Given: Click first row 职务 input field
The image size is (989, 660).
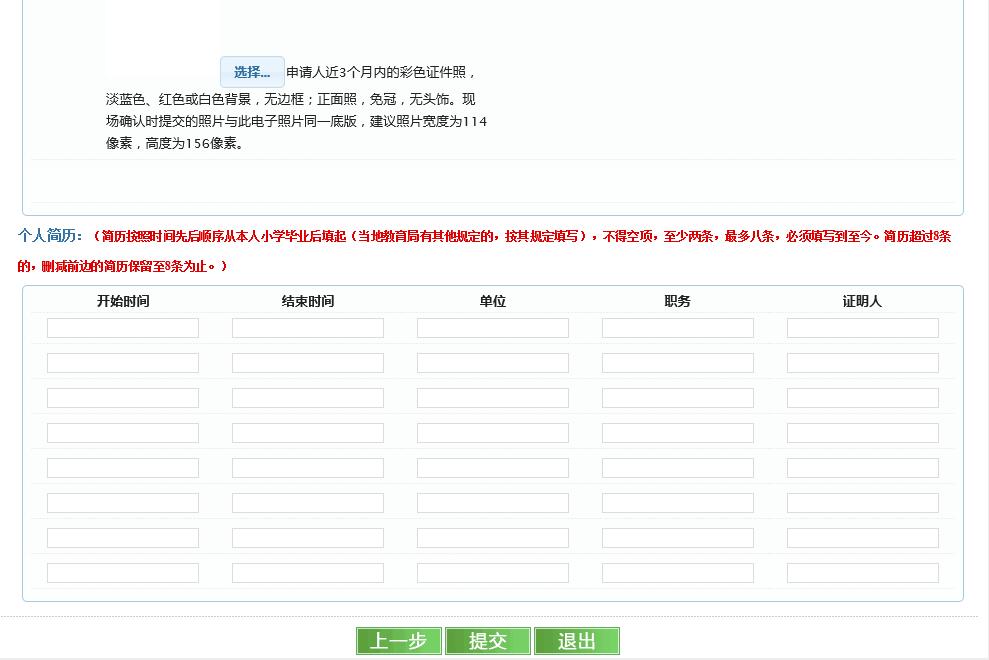Looking at the screenshot, I should click(678, 328).
